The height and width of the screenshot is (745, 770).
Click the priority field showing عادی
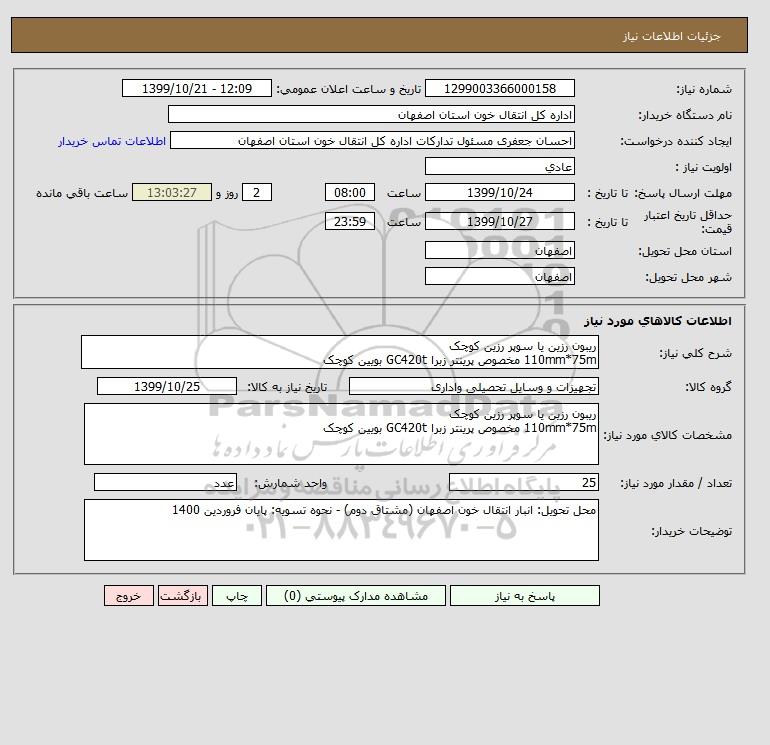tap(499, 166)
